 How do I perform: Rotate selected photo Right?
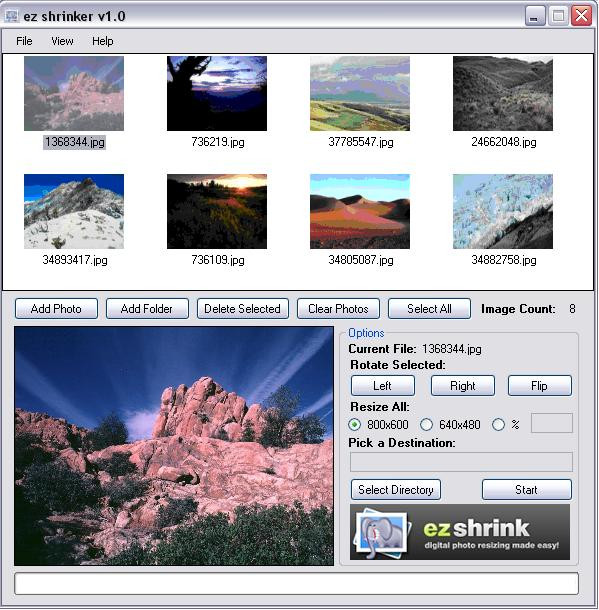click(463, 386)
